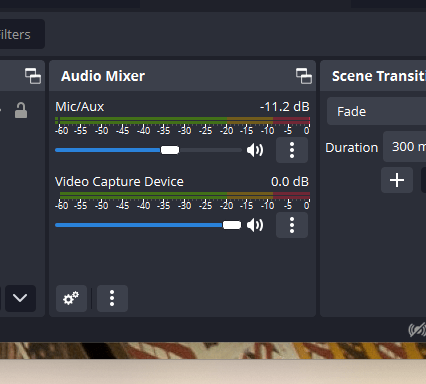Open Video Capture Device options menu
This screenshot has width=426, height=384.
(292, 225)
